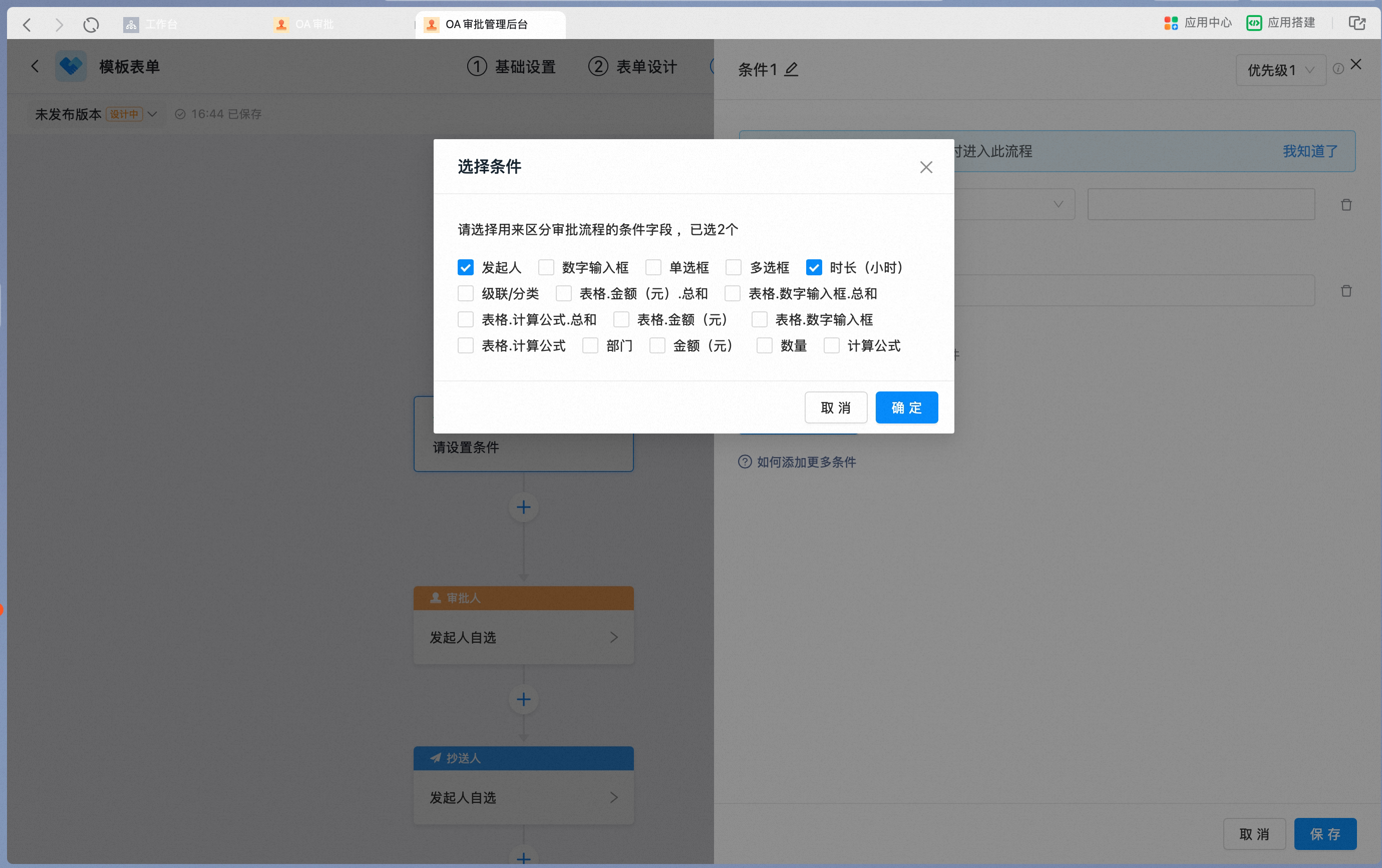The width and height of the screenshot is (1382, 868).
Task: Click the 审批人 node header
Action: [x=523, y=598]
